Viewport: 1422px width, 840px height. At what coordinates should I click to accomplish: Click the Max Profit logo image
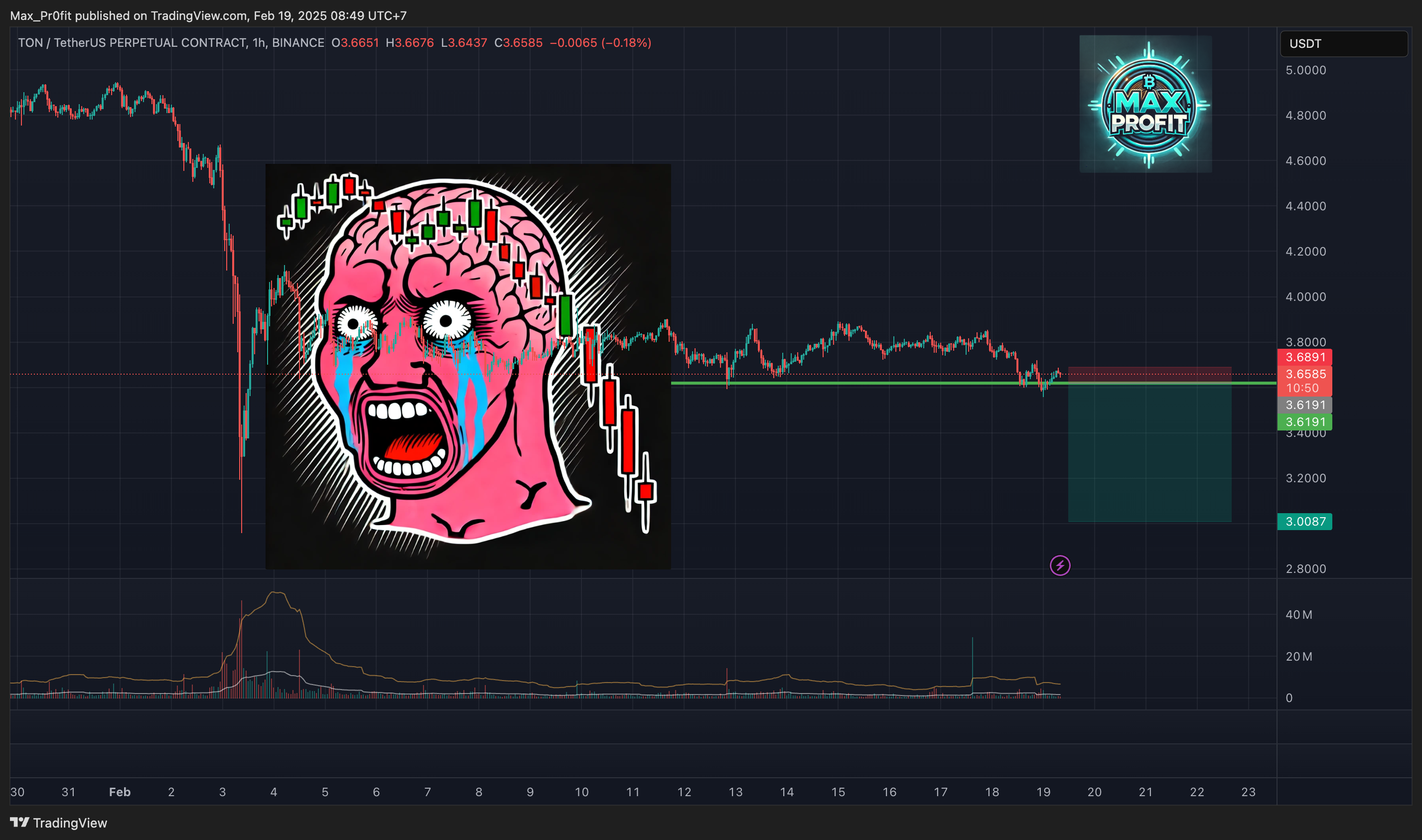(x=1145, y=104)
